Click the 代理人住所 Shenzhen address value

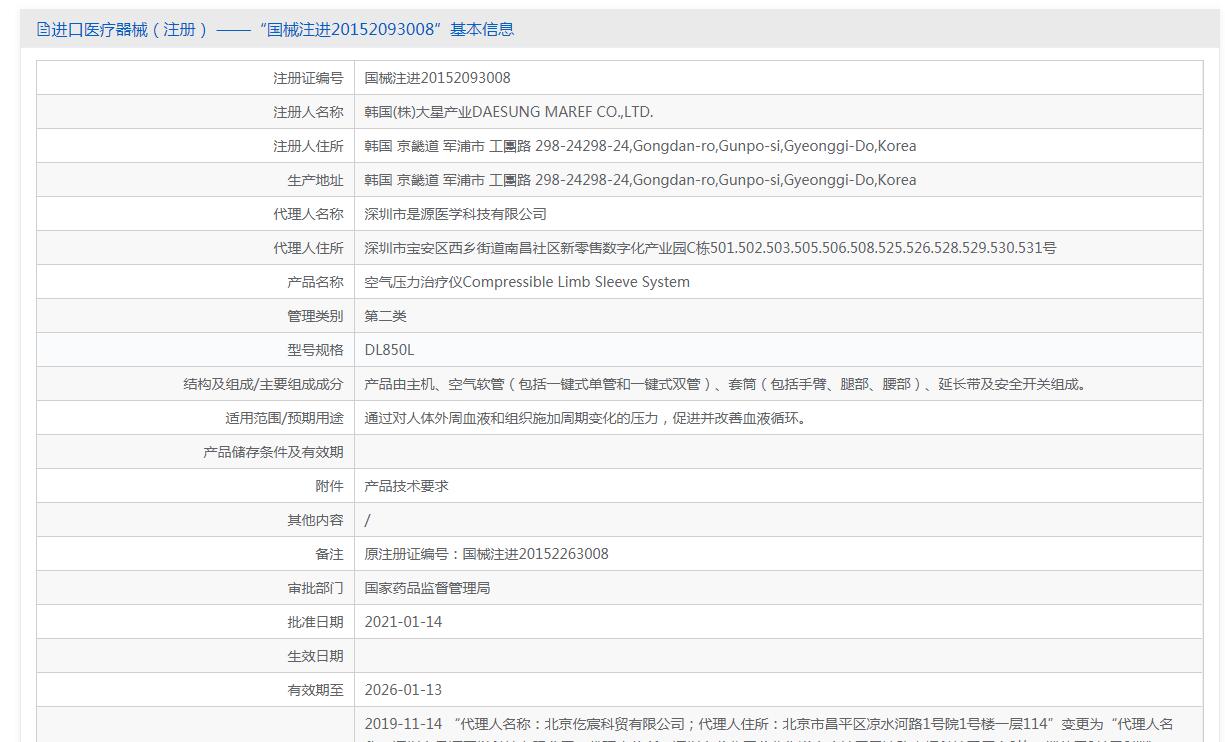point(710,248)
